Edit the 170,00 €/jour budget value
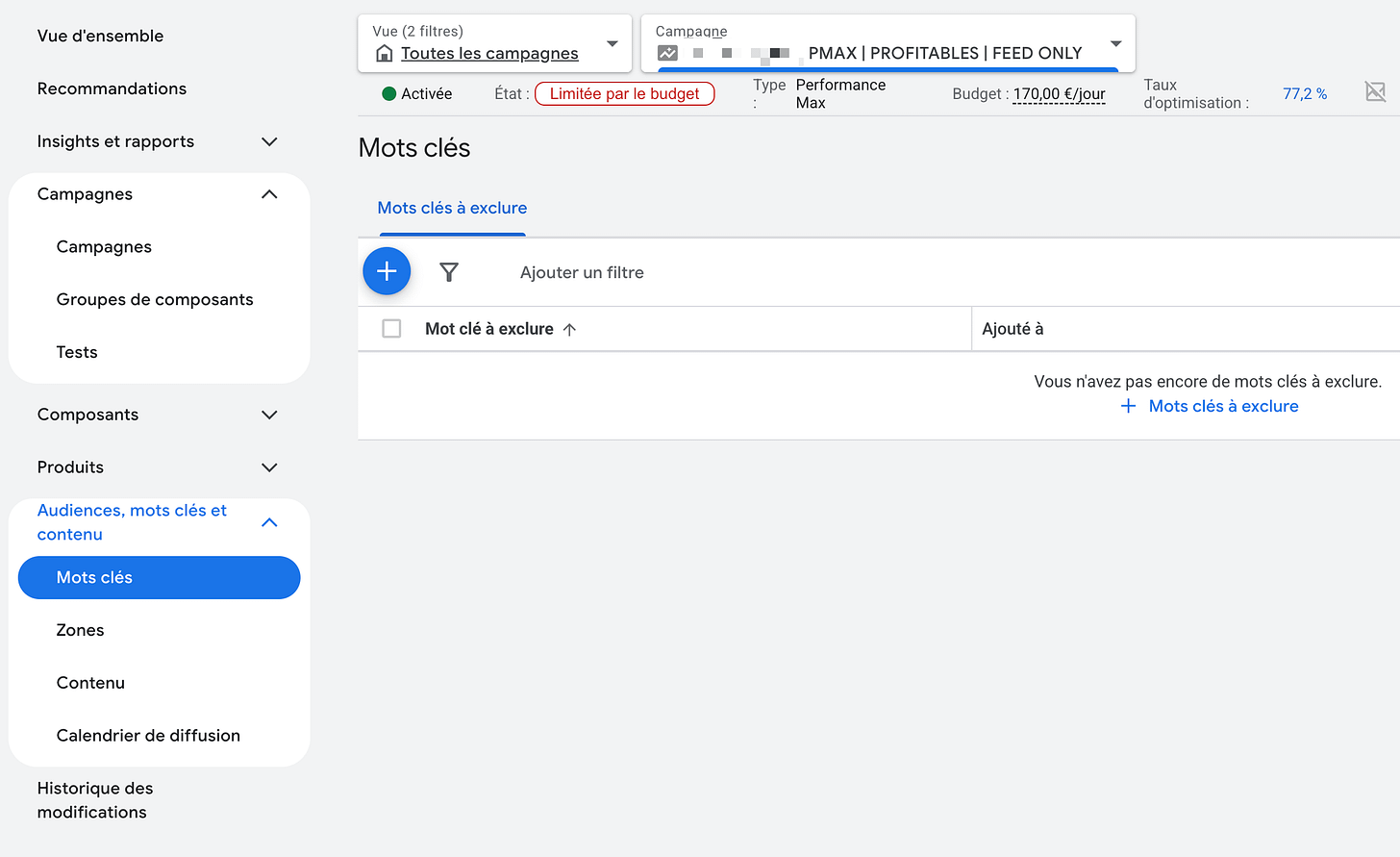Screen dimensions: 1400x857 [x=1059, y=94]
